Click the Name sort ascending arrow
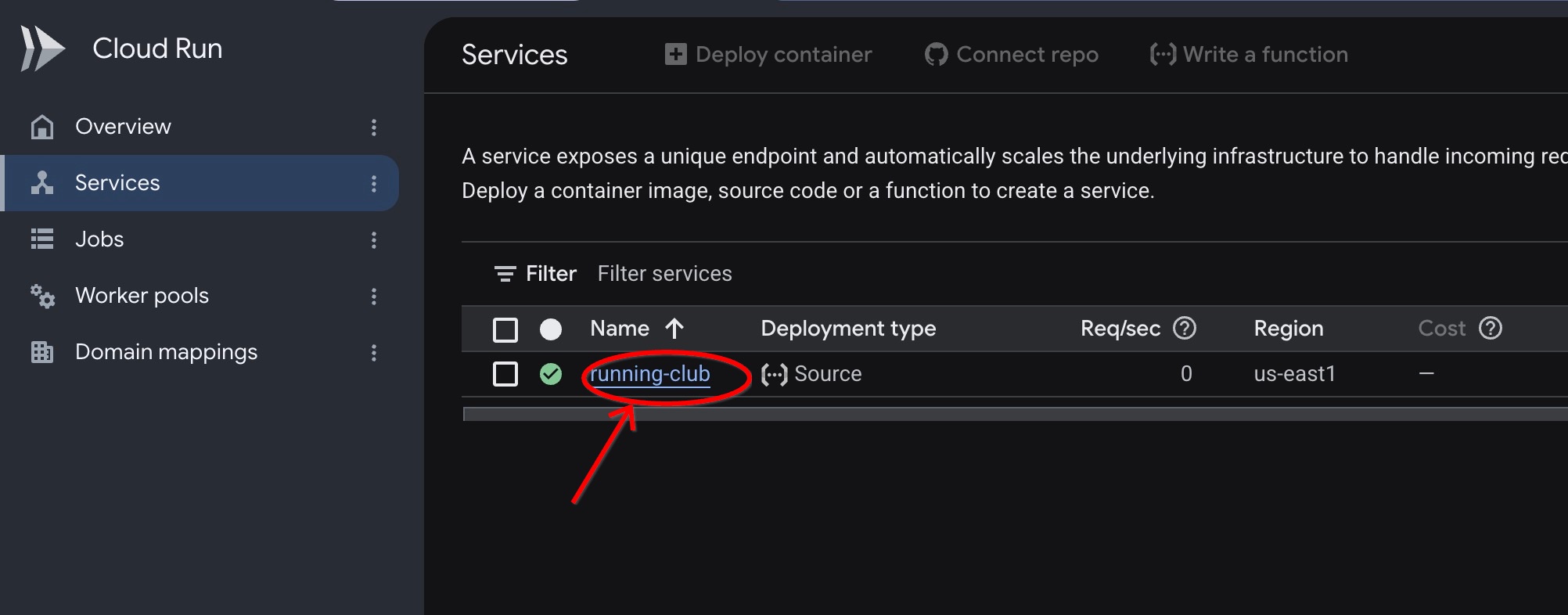The width and height of the screenshot is (1568, 615). (x=674, y=329)
